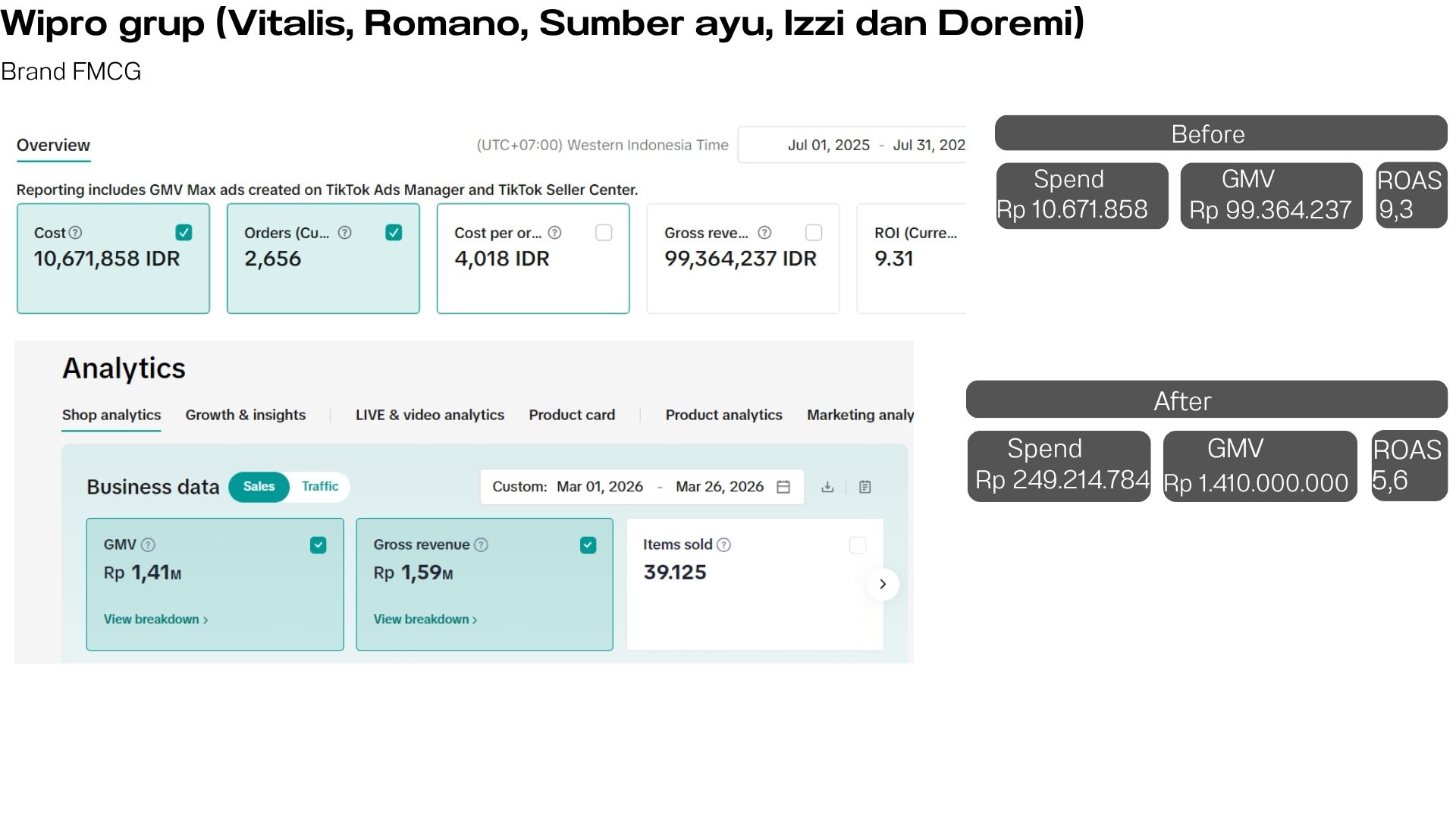Open the Jul 01, 2025 date range picker
1456x819 pixels.
852,145
